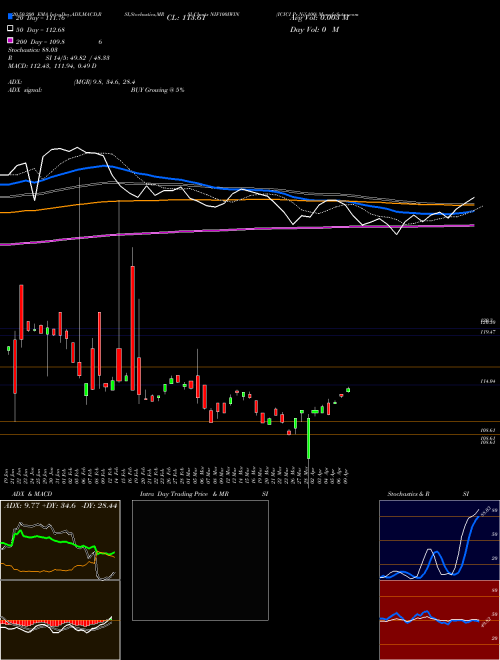The width and height of the screenshot is (500, 660).
Task: Click the white 50 Day legend swatch
Action: [x=10, y=29]
